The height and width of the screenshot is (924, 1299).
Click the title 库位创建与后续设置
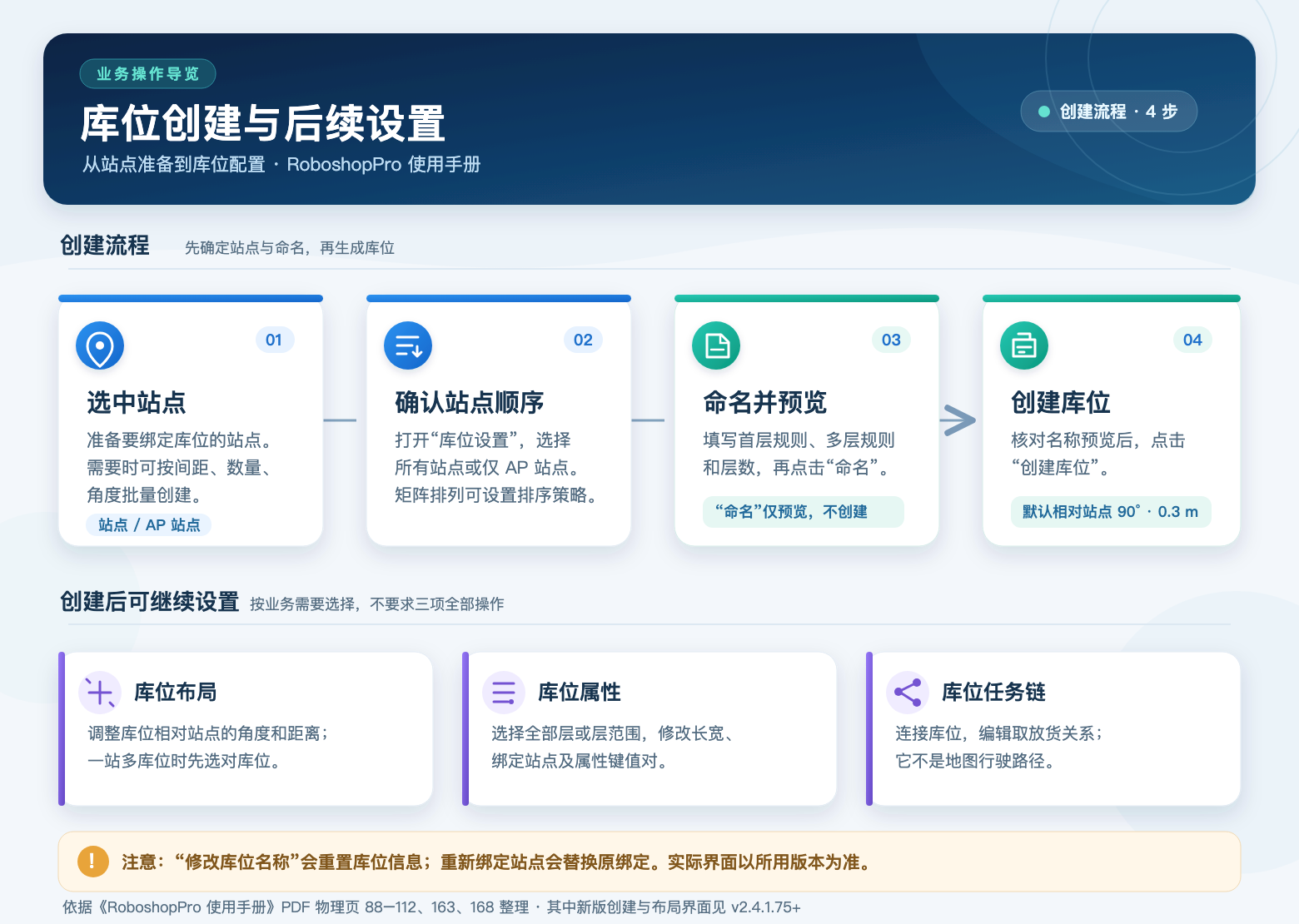click(x=262, y=124)
